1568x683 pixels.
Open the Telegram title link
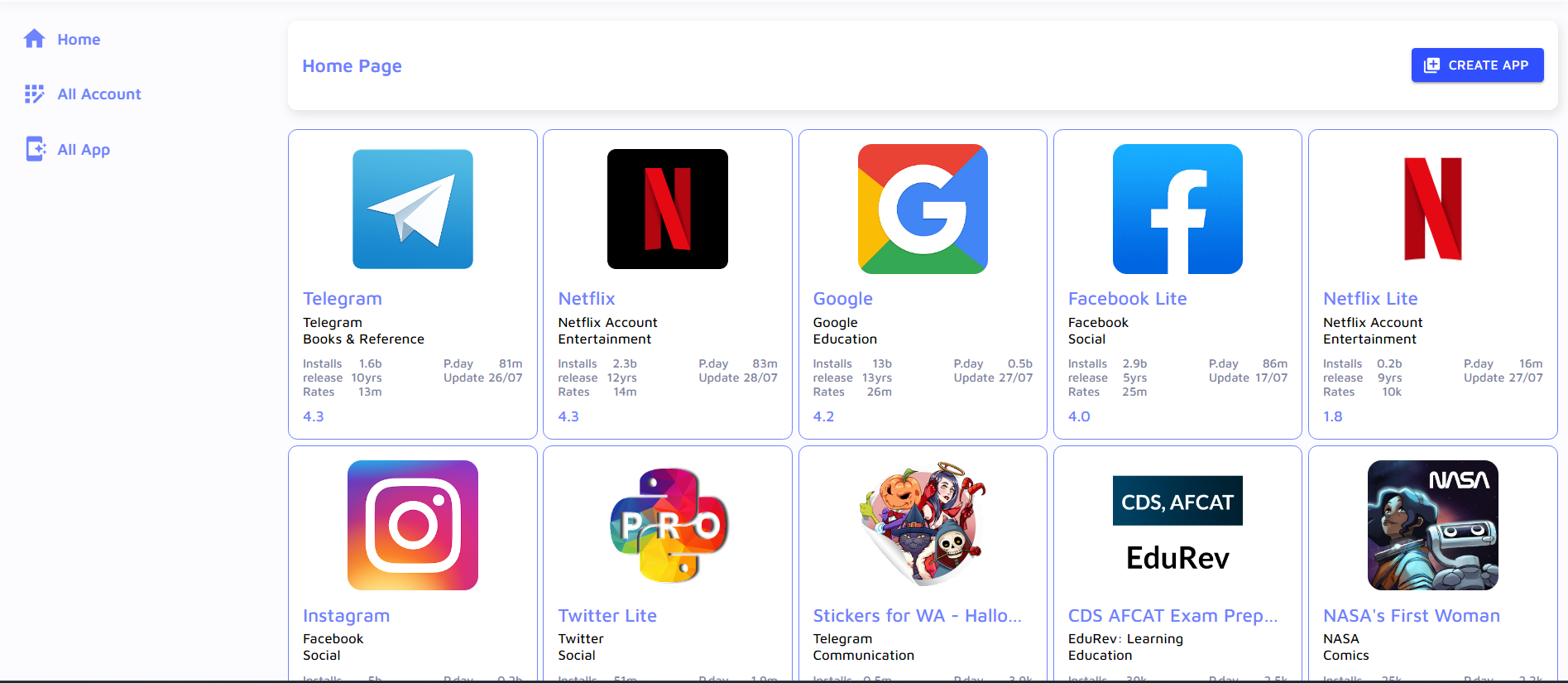342,299
